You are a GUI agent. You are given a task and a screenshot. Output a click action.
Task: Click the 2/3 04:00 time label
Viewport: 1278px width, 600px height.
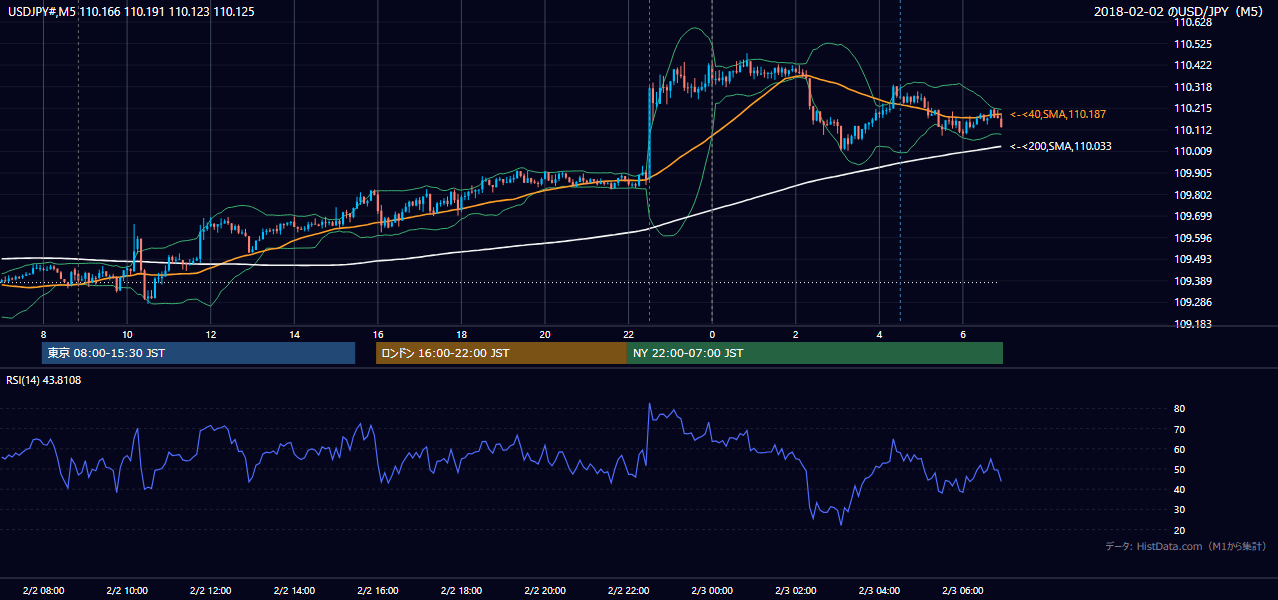878,591
